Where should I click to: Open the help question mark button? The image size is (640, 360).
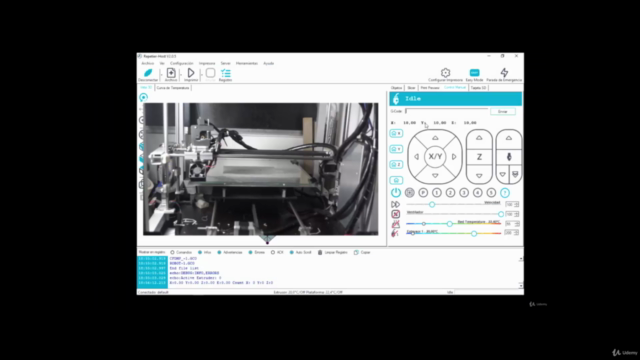coord(505,193)
